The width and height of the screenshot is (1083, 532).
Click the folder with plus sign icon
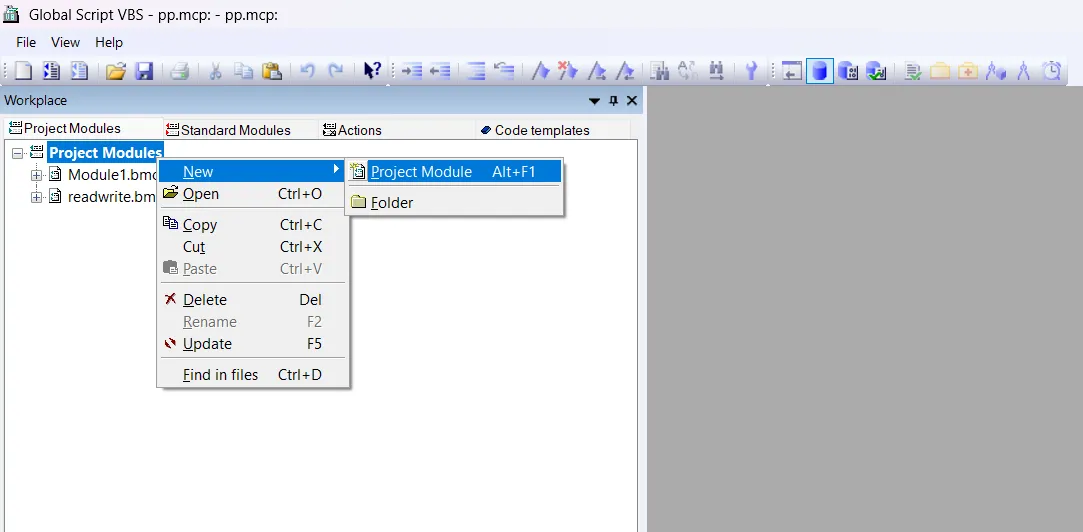[x=968, y=70]
